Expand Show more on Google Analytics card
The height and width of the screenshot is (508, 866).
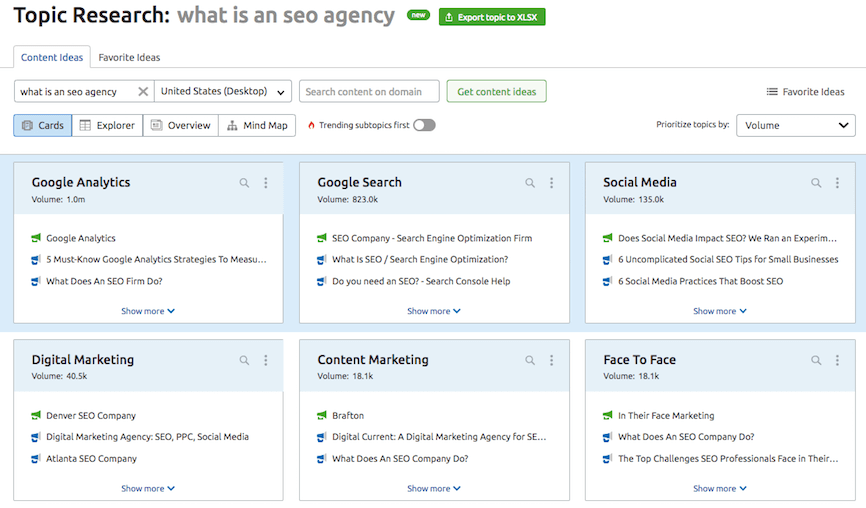point(148,311)
